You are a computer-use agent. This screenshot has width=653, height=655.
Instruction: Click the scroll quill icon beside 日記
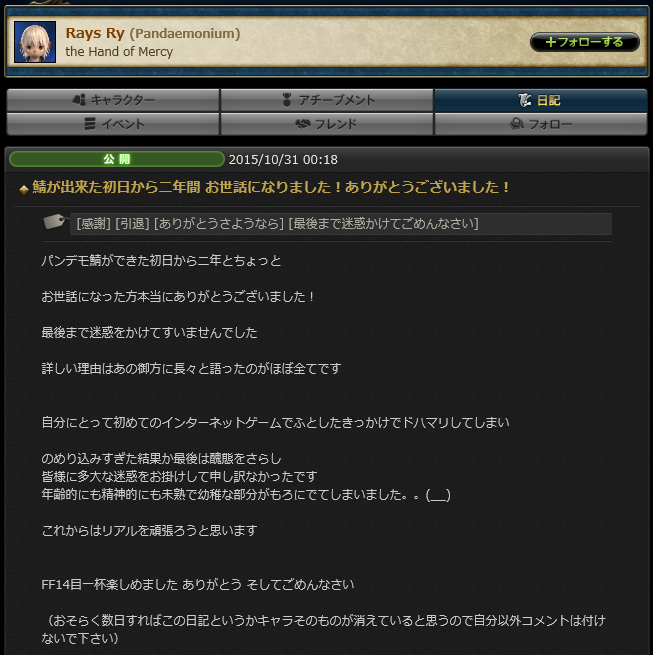tap(525, 100)
